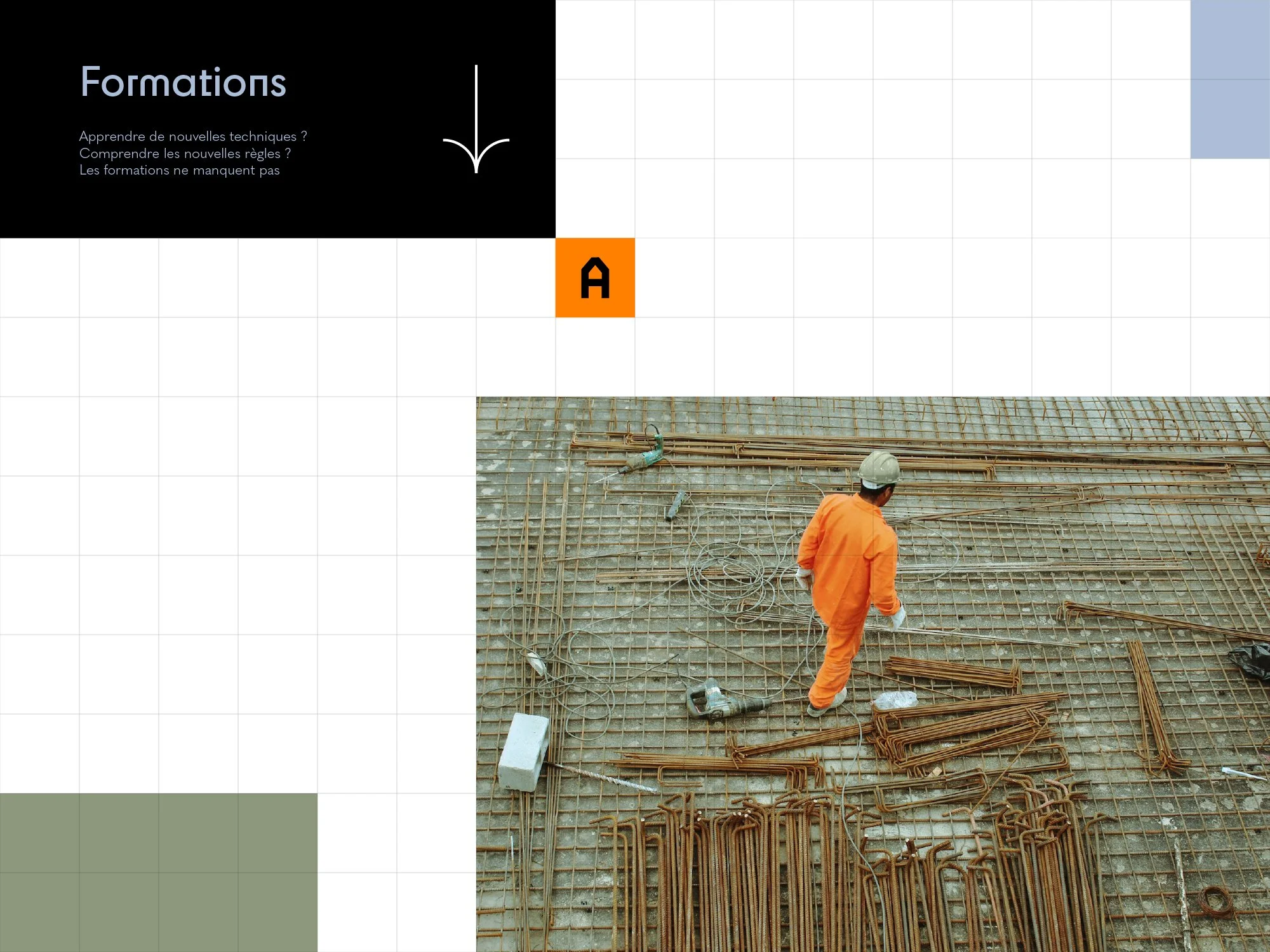The image size is (1270, 952).
Task: Select the olive green color block
Action: (158, 872)
